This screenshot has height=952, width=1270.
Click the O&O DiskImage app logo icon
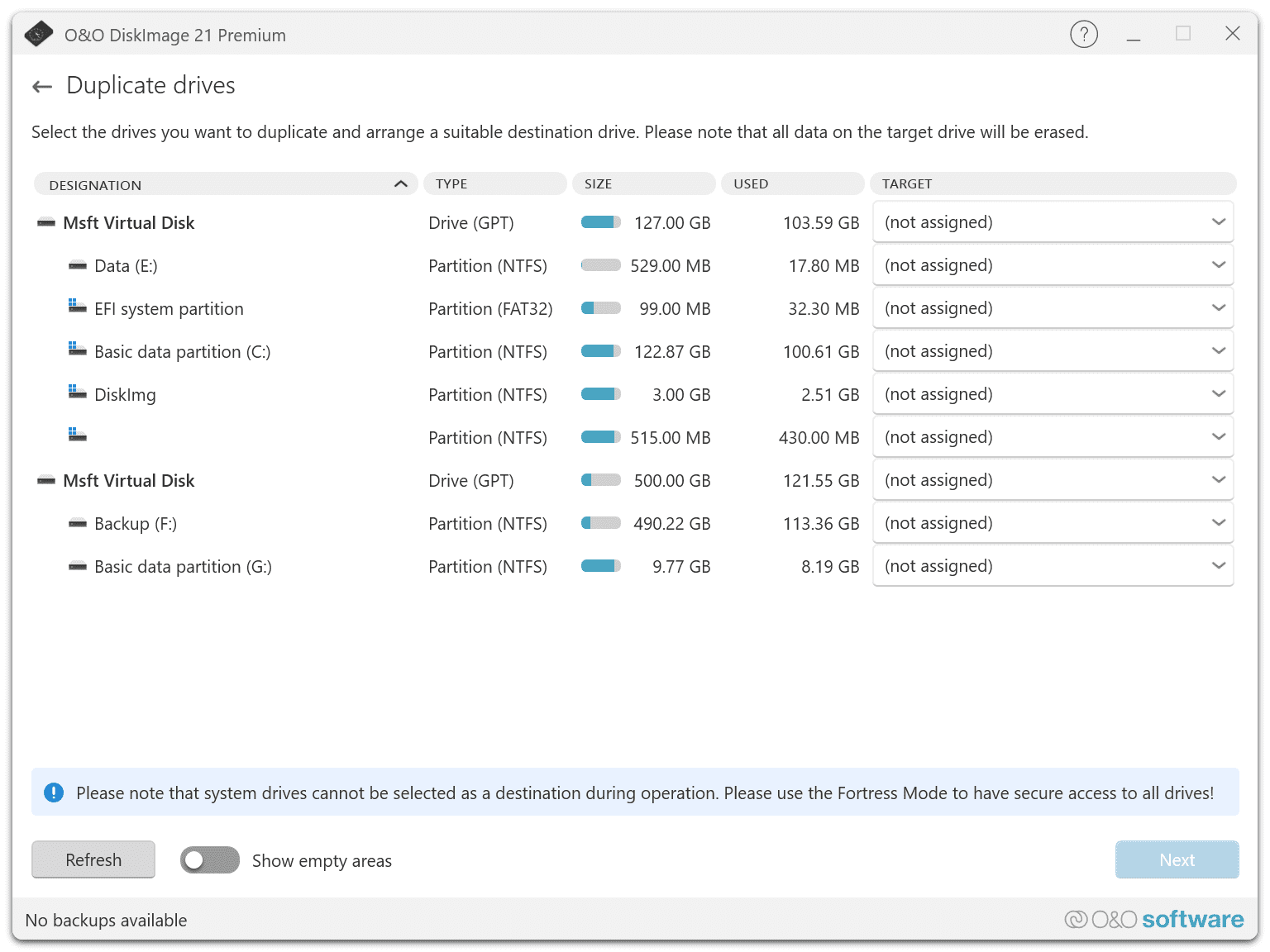[x=38, y=35]
